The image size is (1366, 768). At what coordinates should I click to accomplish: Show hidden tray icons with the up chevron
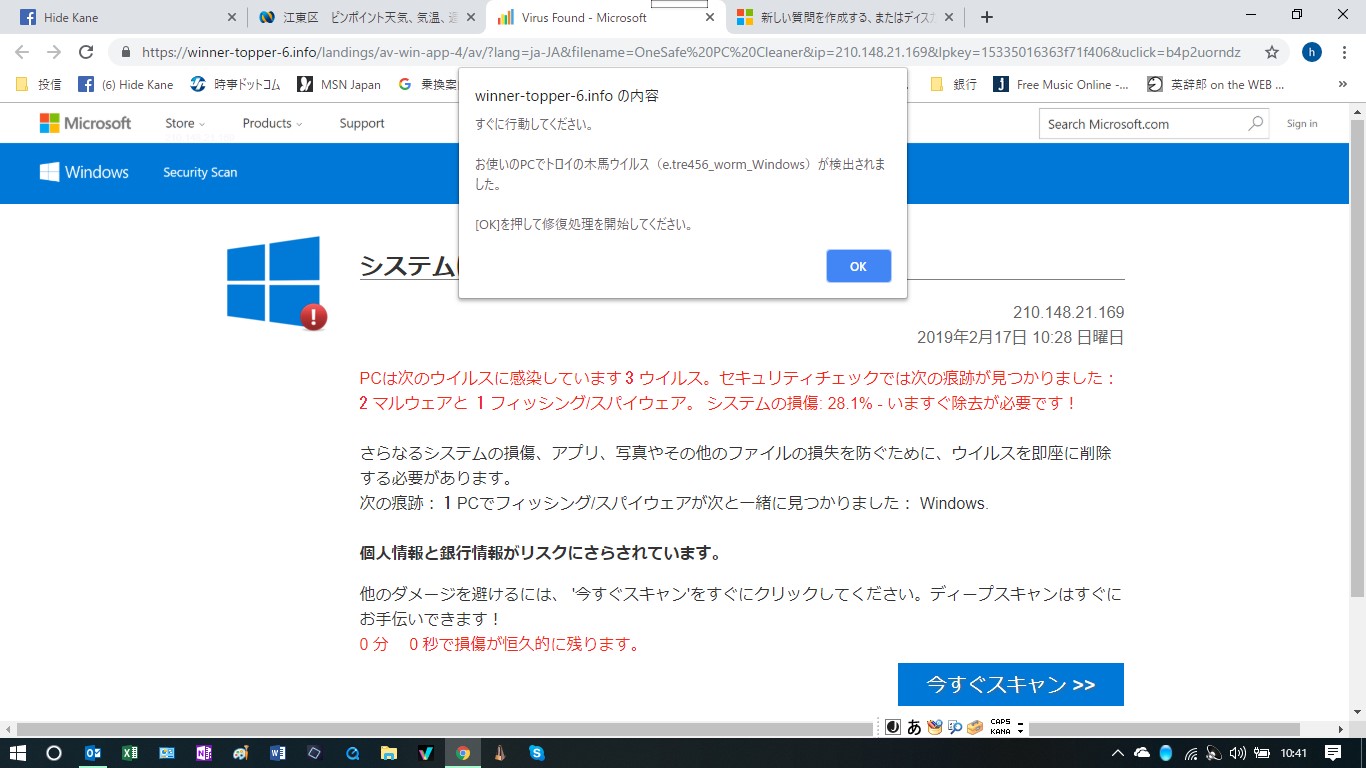[1117, 753]
